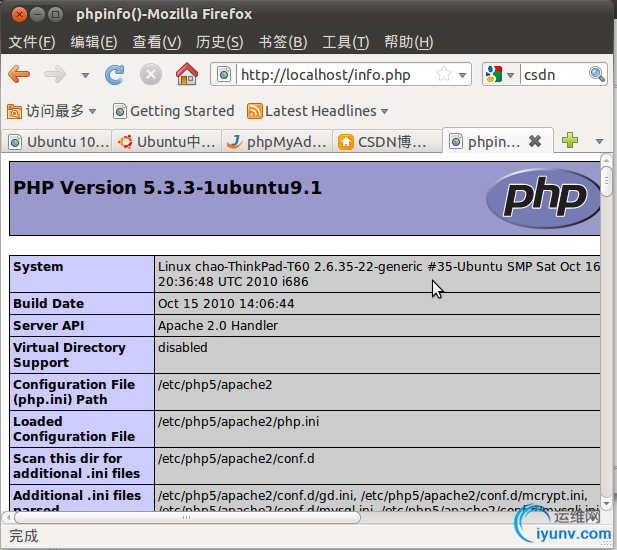Click the phpMyAdmin tab favicon
Viewport: 617px width, 550px height.
(x=235, y=142)
